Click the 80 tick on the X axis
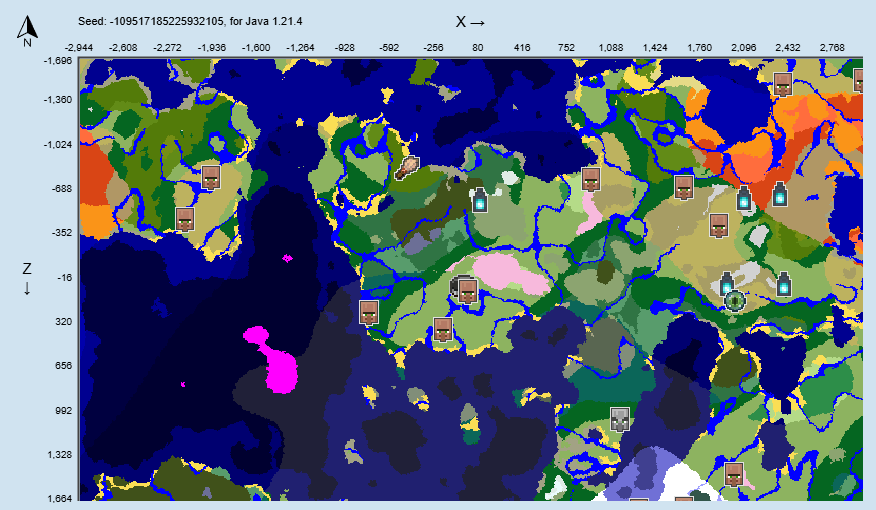Screen dimensions: 876x510 (477, 46)
